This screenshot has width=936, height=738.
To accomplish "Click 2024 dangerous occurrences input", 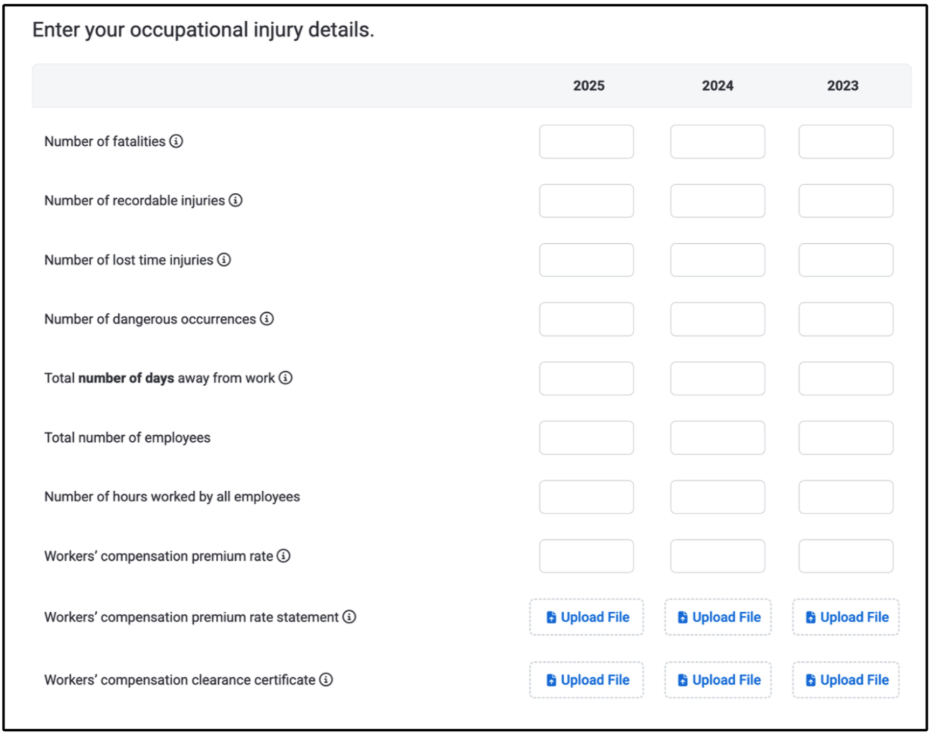I will [718, 319].
